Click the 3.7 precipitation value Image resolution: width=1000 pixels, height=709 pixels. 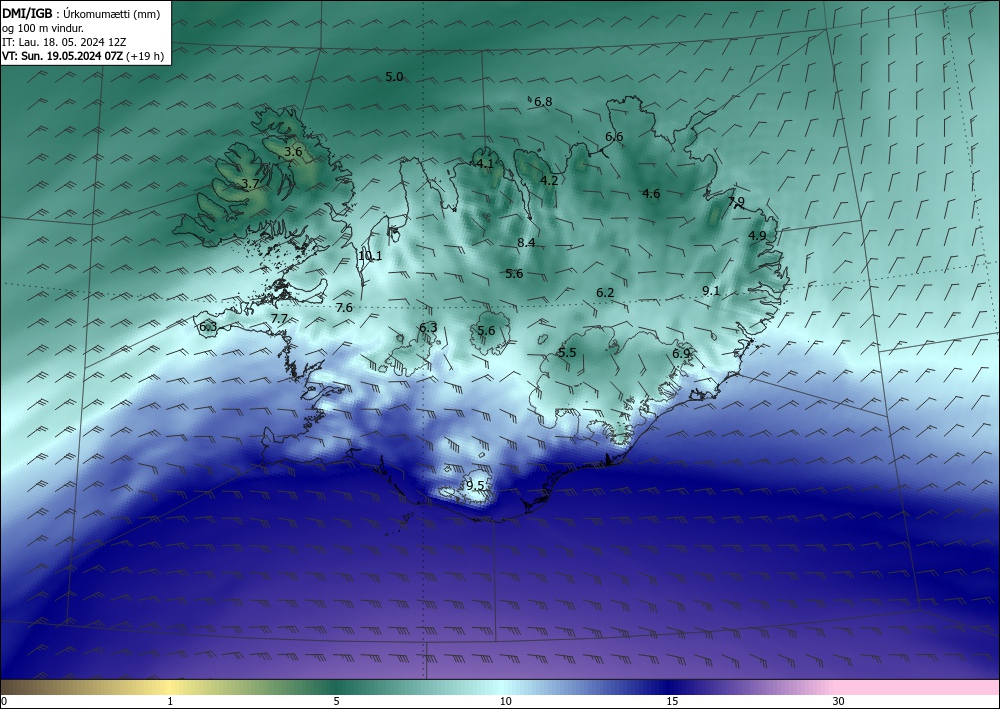coord(251,184)
